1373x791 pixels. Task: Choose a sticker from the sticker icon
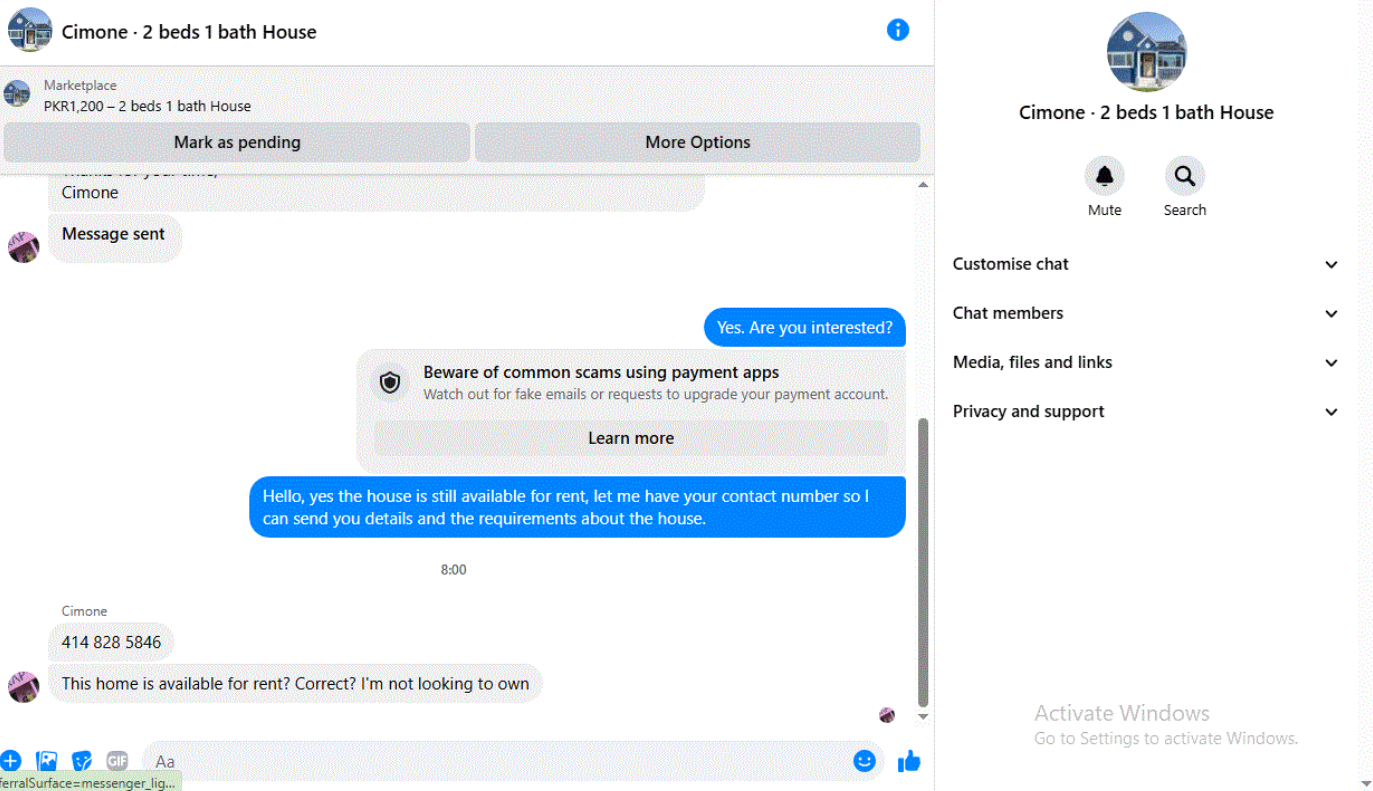point(82,761)
